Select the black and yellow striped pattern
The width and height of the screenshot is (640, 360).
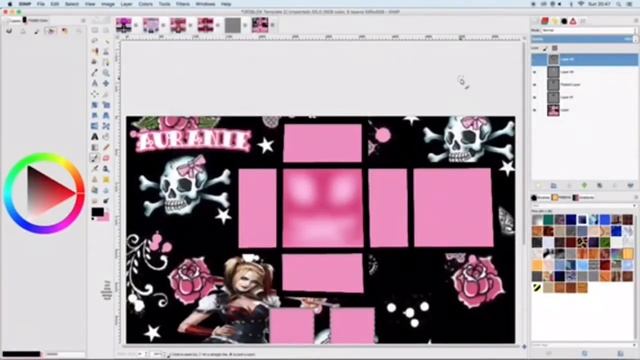coord(537,288)
